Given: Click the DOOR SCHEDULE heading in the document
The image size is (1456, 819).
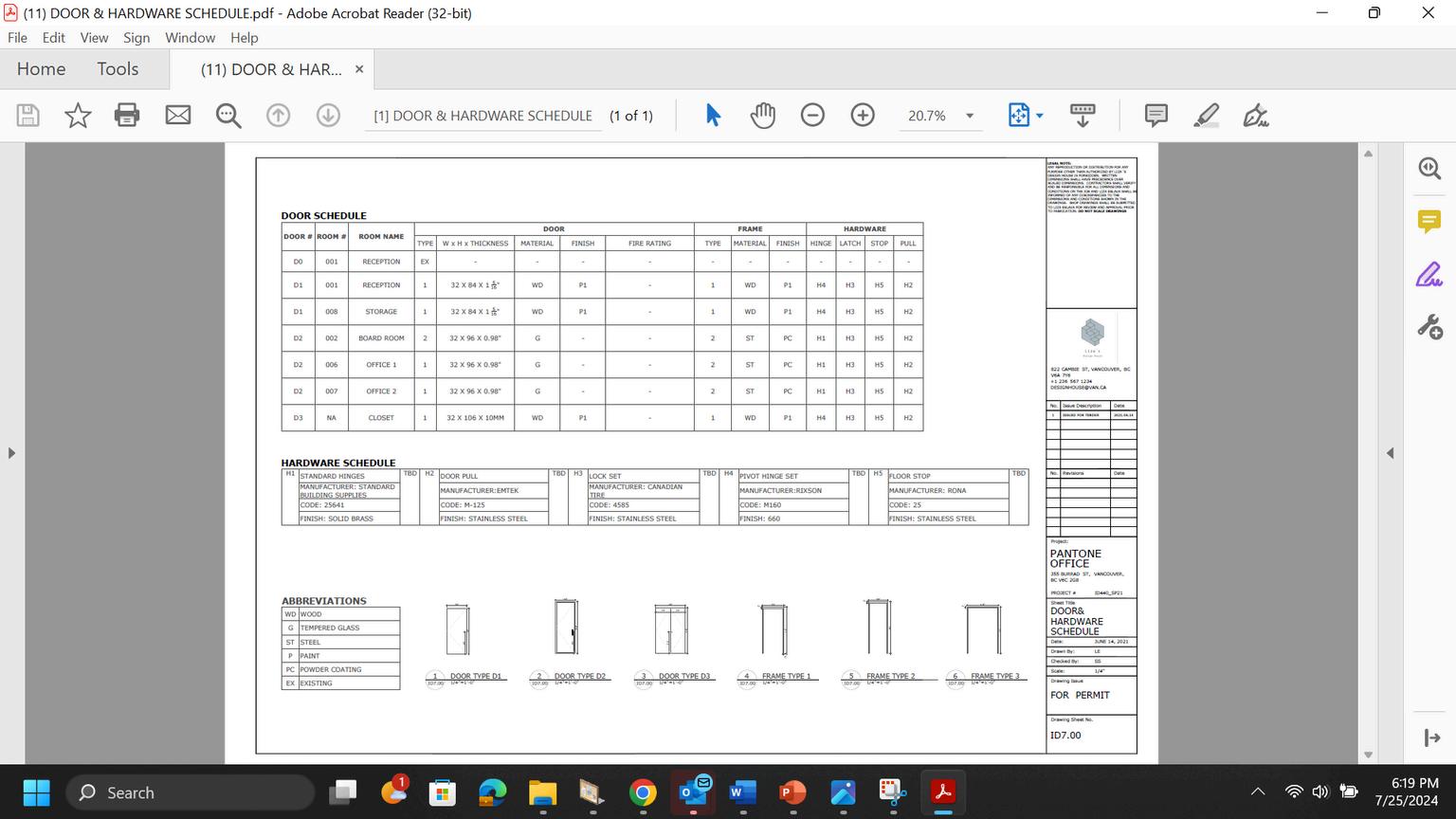Looking at the screenshot, I should (x=323, y=216).
